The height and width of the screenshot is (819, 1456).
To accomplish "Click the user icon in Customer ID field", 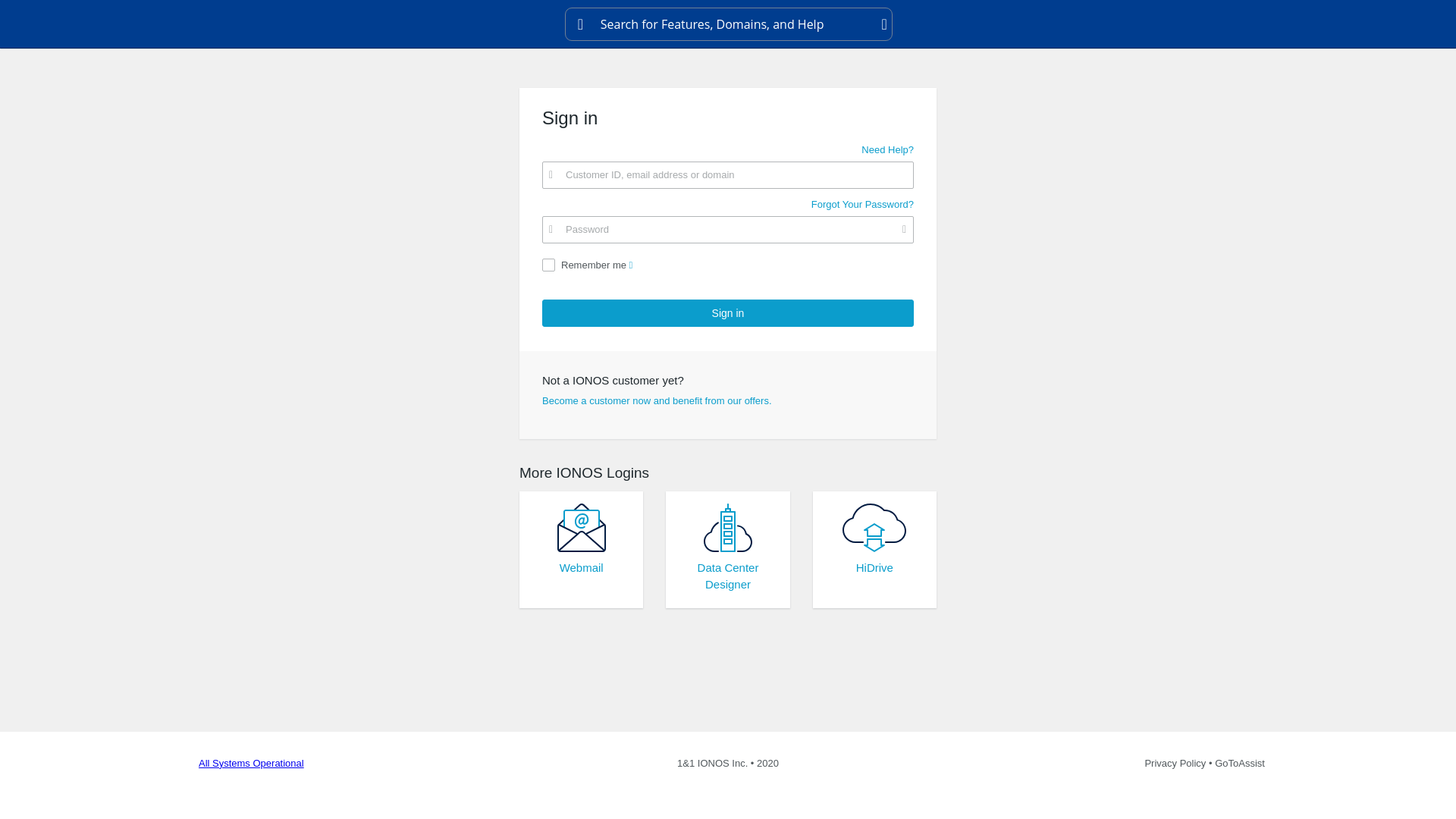I will point(551,175).
